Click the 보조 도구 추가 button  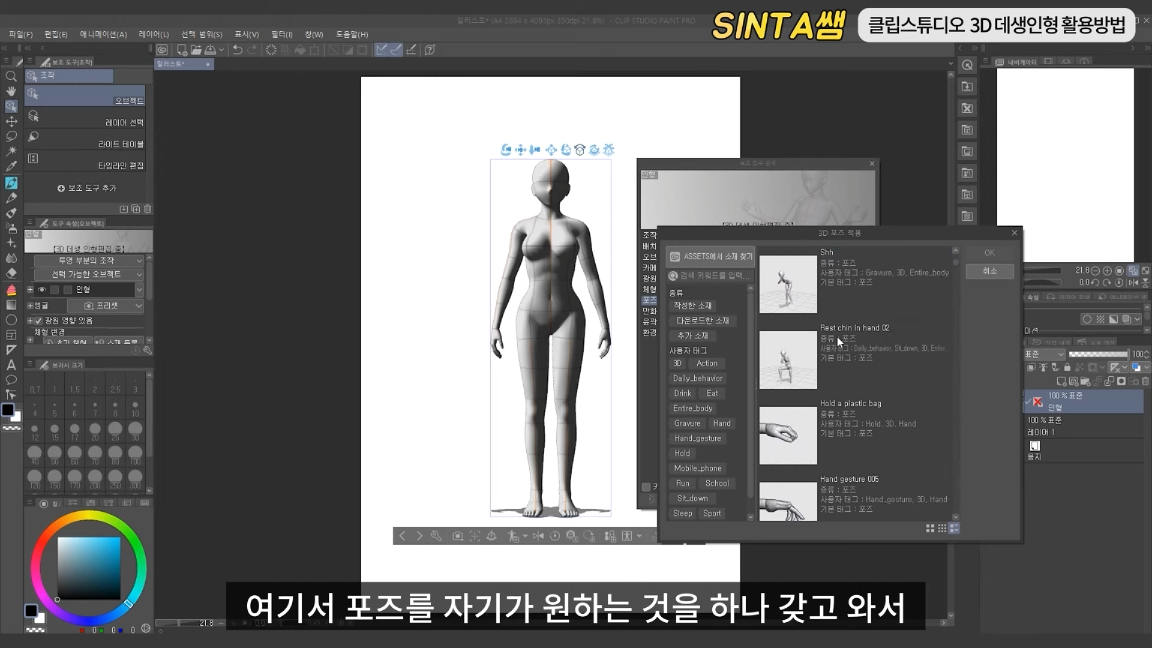(87, 188)
